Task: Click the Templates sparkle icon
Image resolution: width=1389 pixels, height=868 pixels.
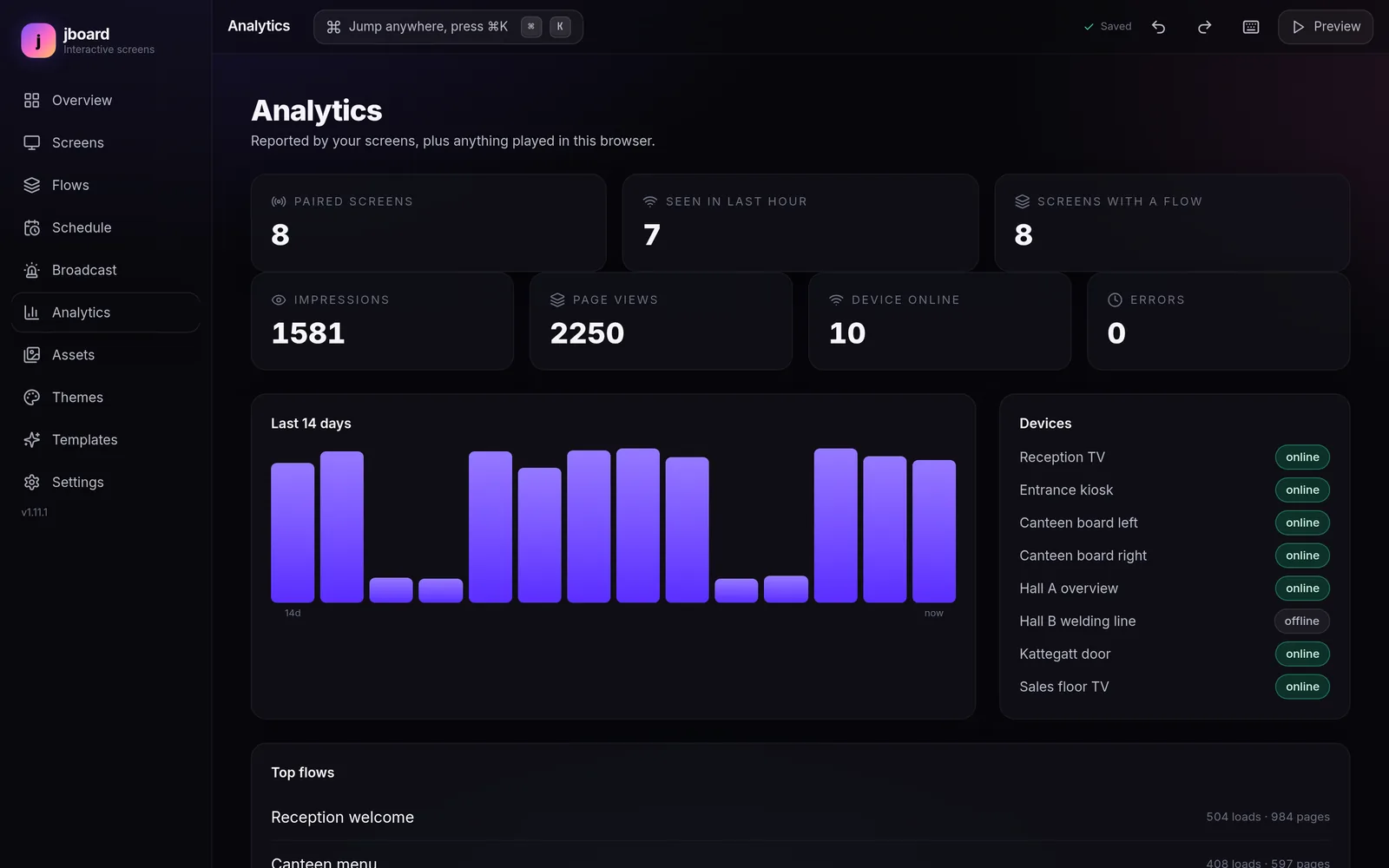Action: click(x=32, y=440)
